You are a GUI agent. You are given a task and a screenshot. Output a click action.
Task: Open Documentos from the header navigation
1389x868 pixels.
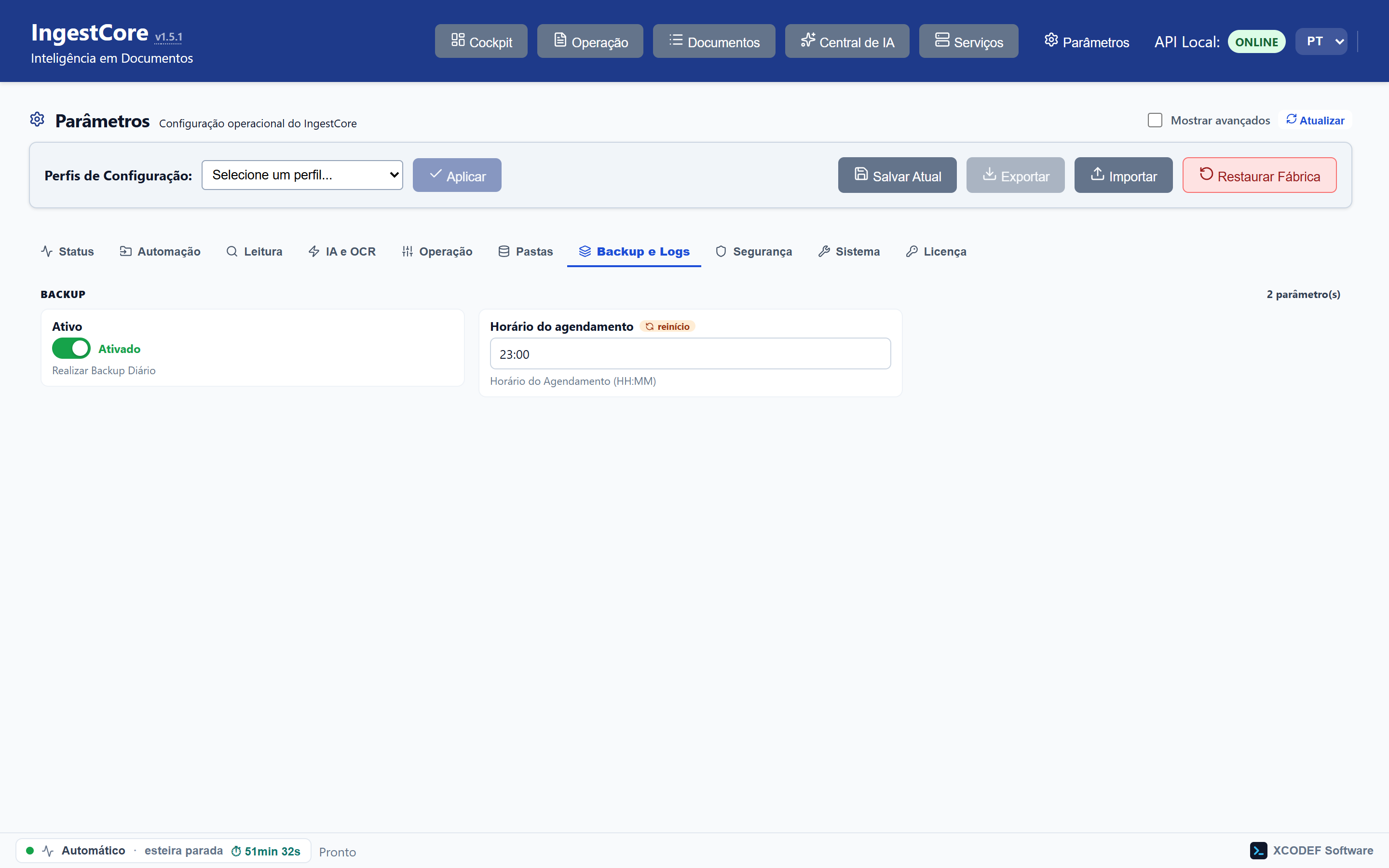tap(714, 41)
